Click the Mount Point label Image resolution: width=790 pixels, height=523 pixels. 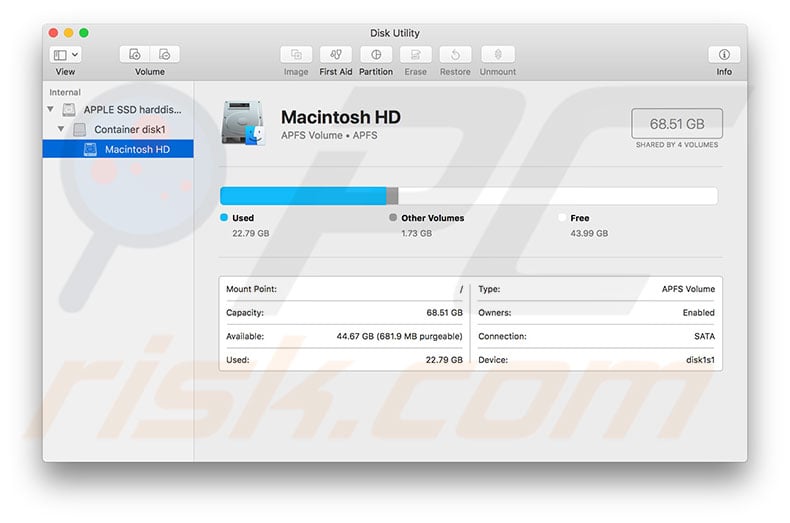coord(251,289)
